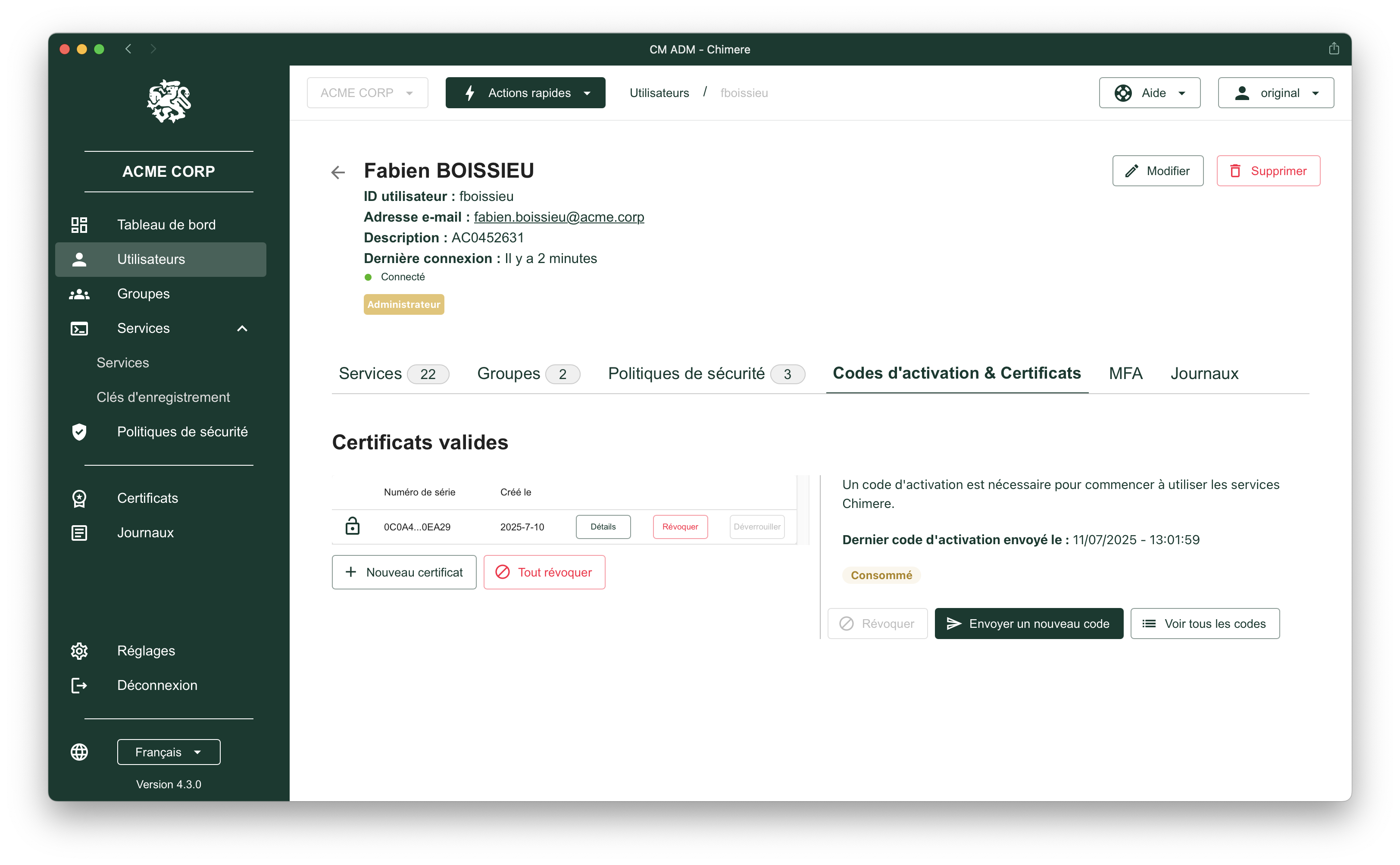Click the account person icon beside original
The height and width of the screenshot is (865, 1400).
point(1241,93)
